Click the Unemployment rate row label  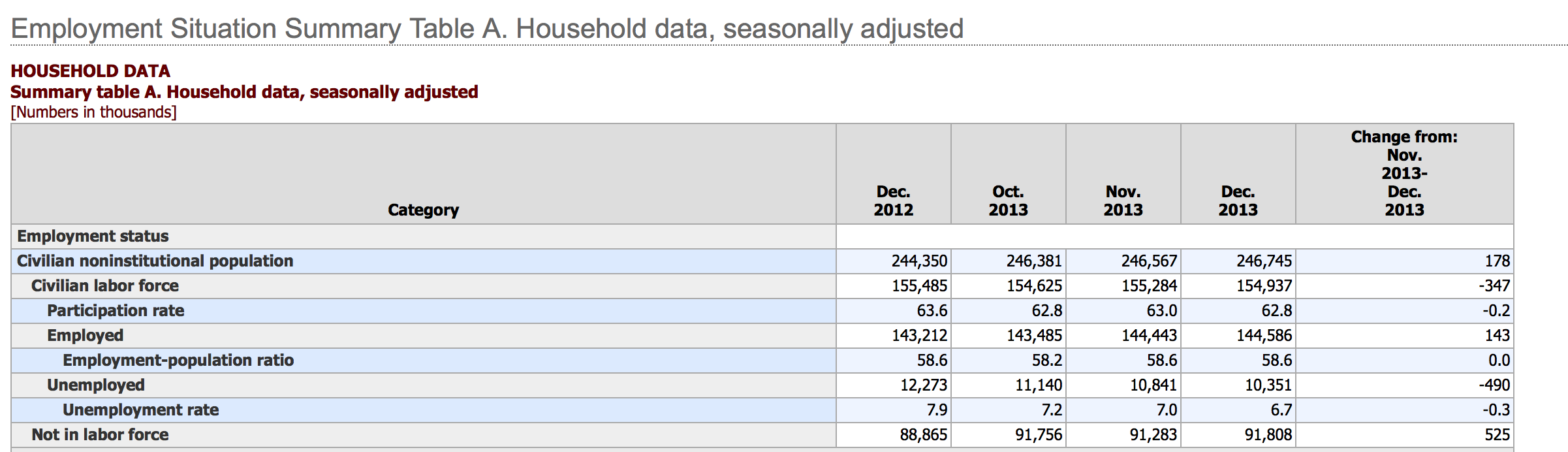click(141, 410)
